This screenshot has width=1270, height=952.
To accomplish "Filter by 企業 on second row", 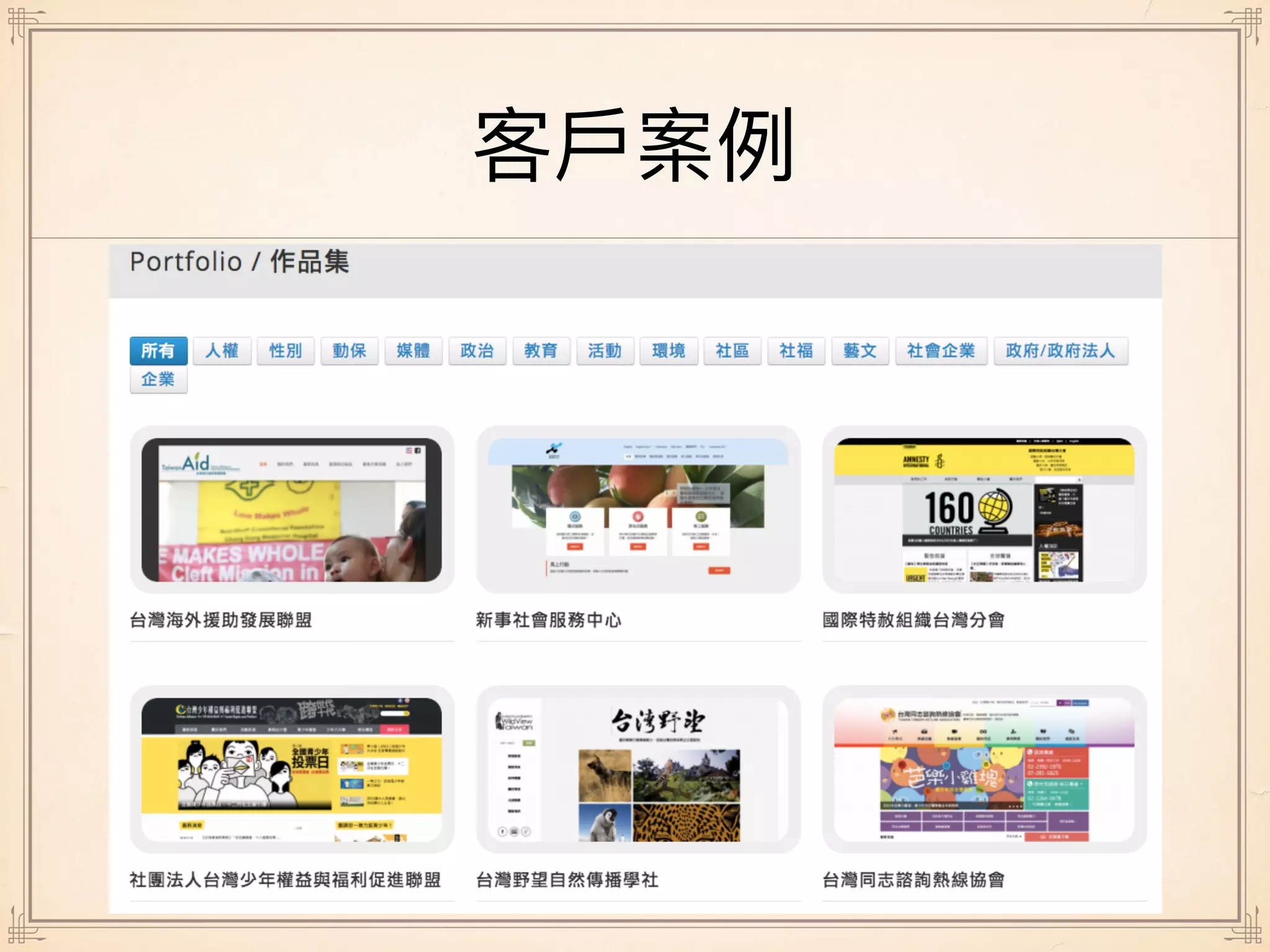I will pos(158,379).
